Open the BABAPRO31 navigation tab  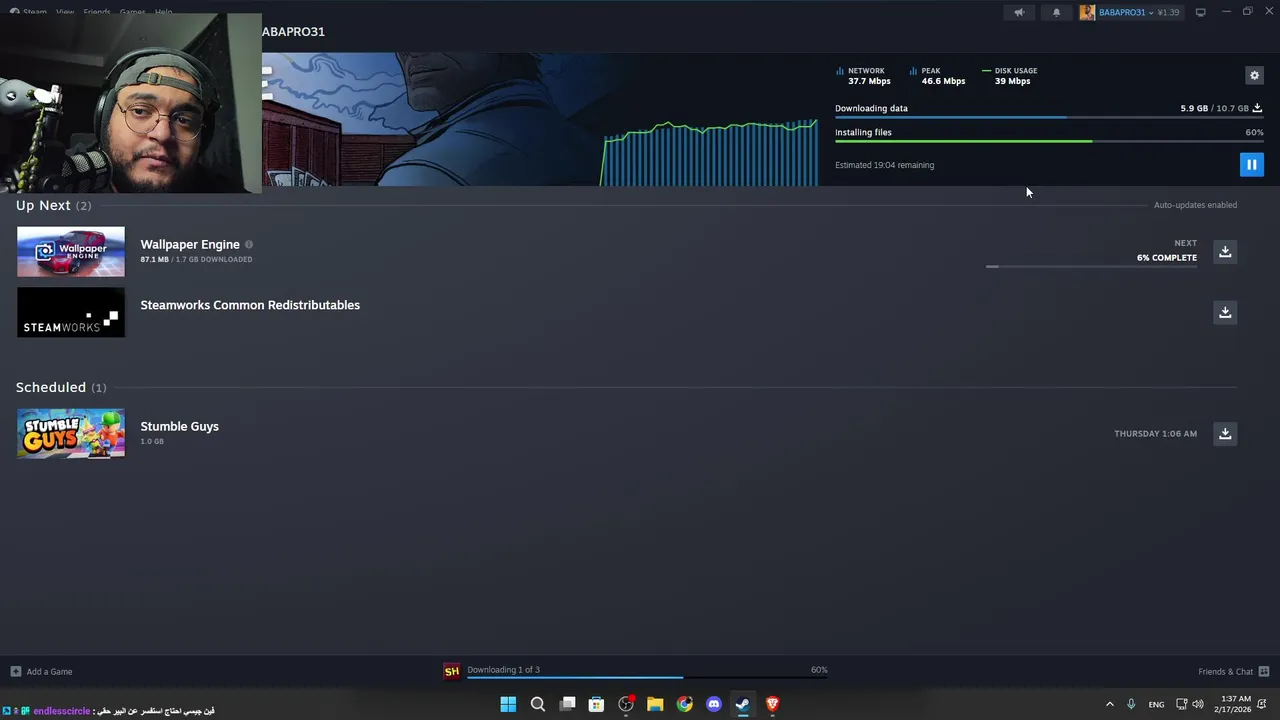click(293, 32)
